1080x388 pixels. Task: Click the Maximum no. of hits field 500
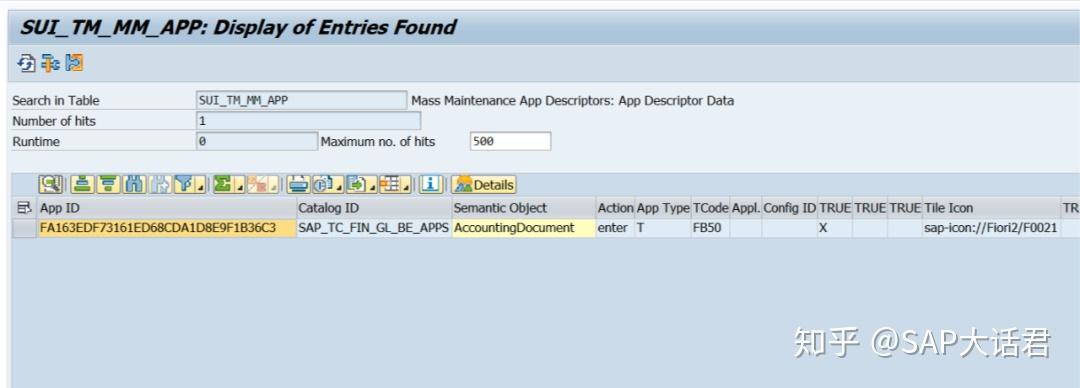[510, 141]
